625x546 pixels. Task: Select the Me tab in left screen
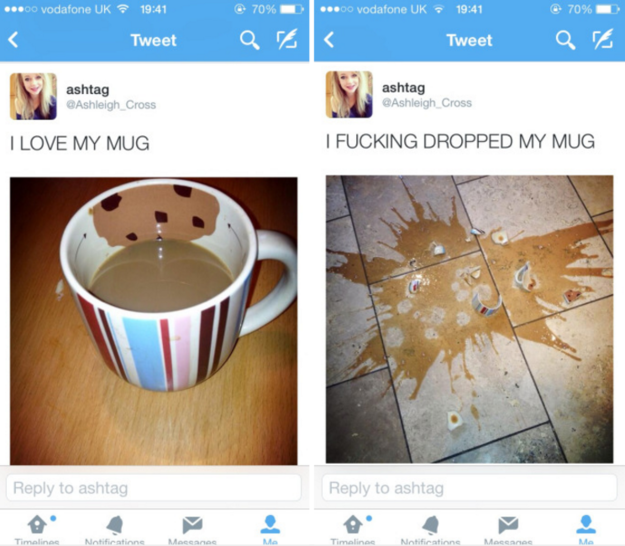(270, 530)
